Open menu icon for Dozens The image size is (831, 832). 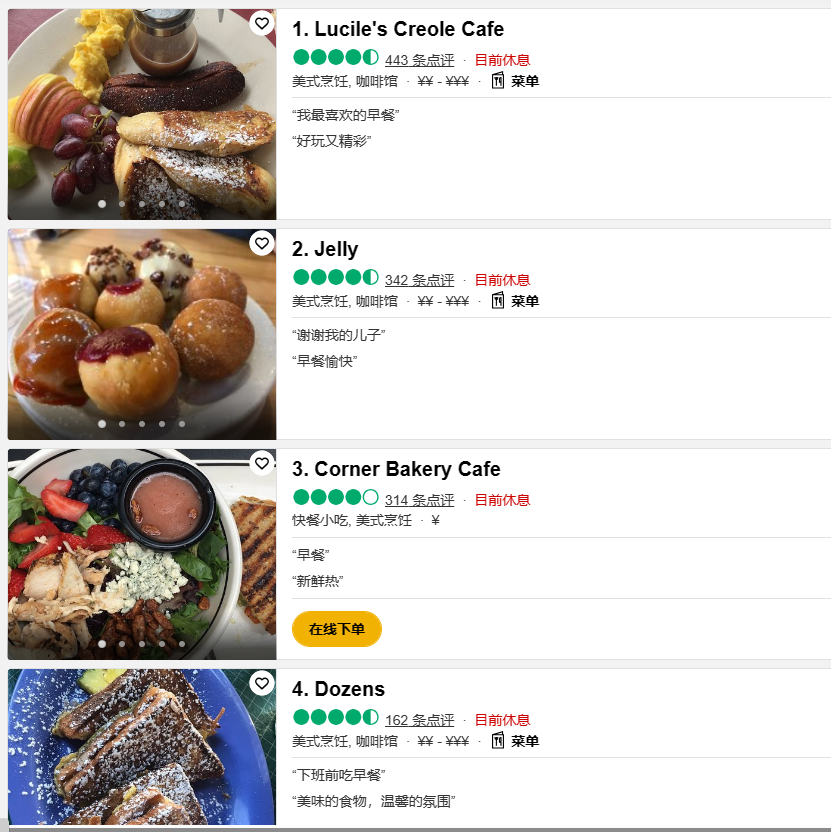point(498,740)
